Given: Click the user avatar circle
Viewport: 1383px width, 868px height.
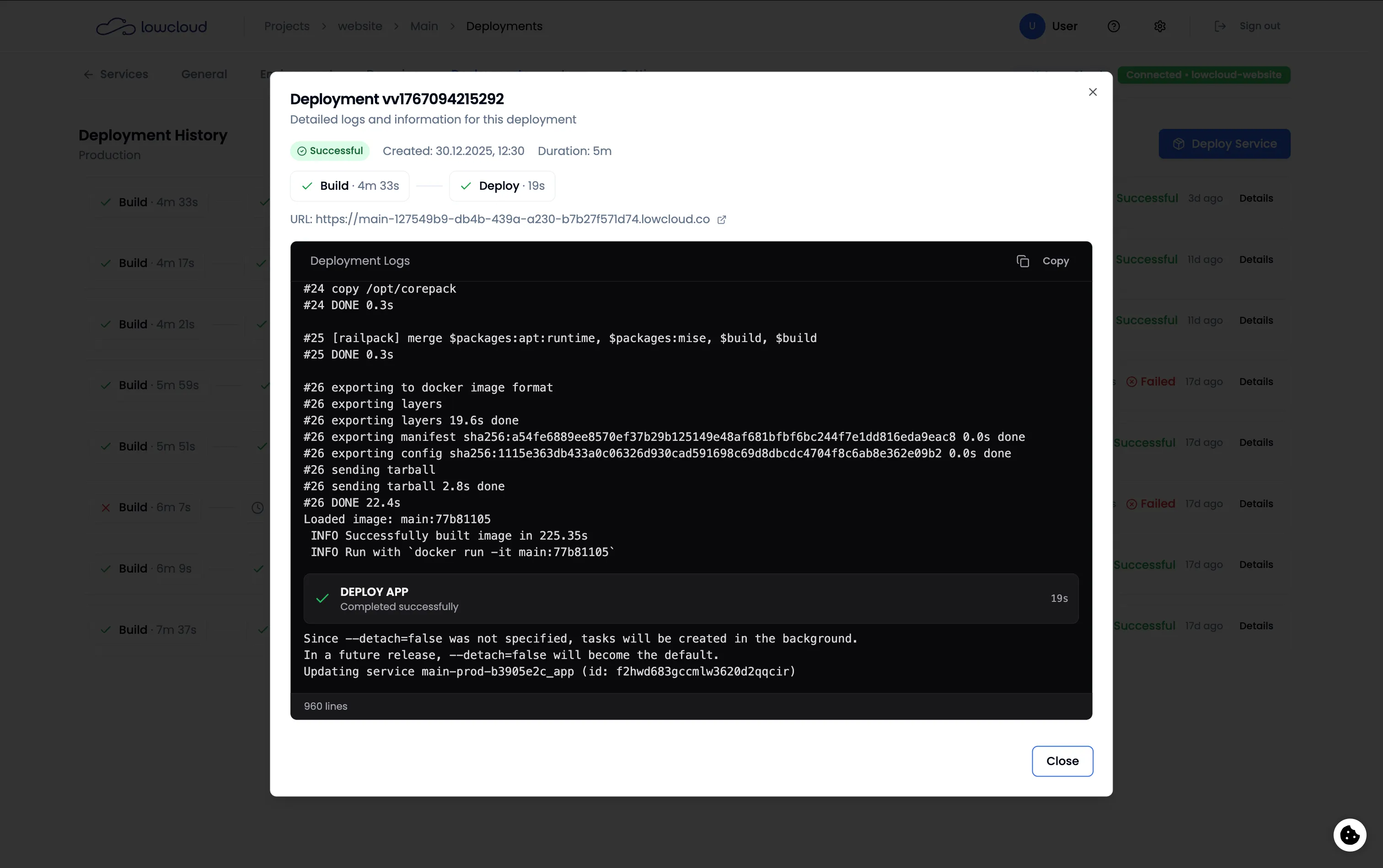Looking at the screenshot, I should coord(1032,27).
